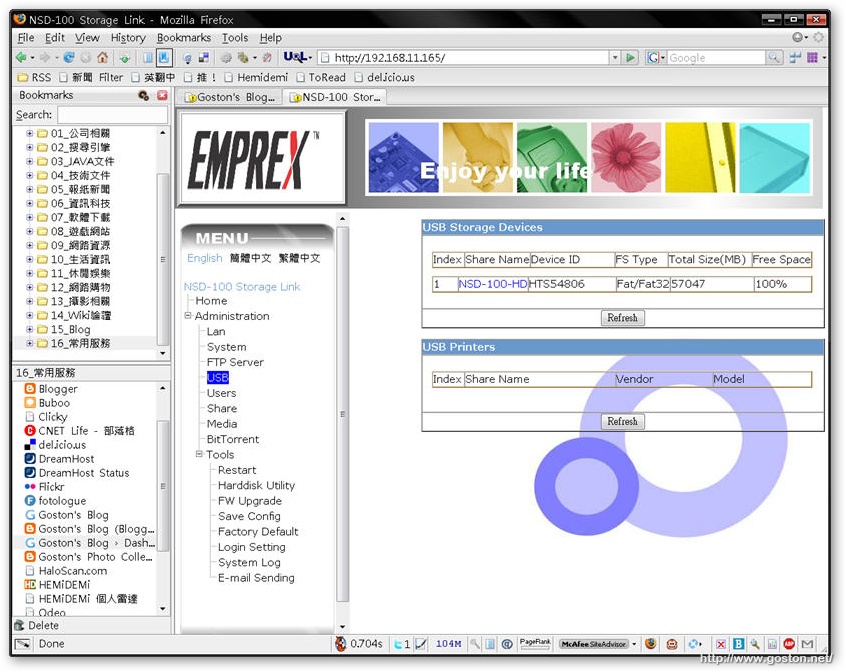
Task: Click the red X icon in status bar
Action: coord(721,644)
